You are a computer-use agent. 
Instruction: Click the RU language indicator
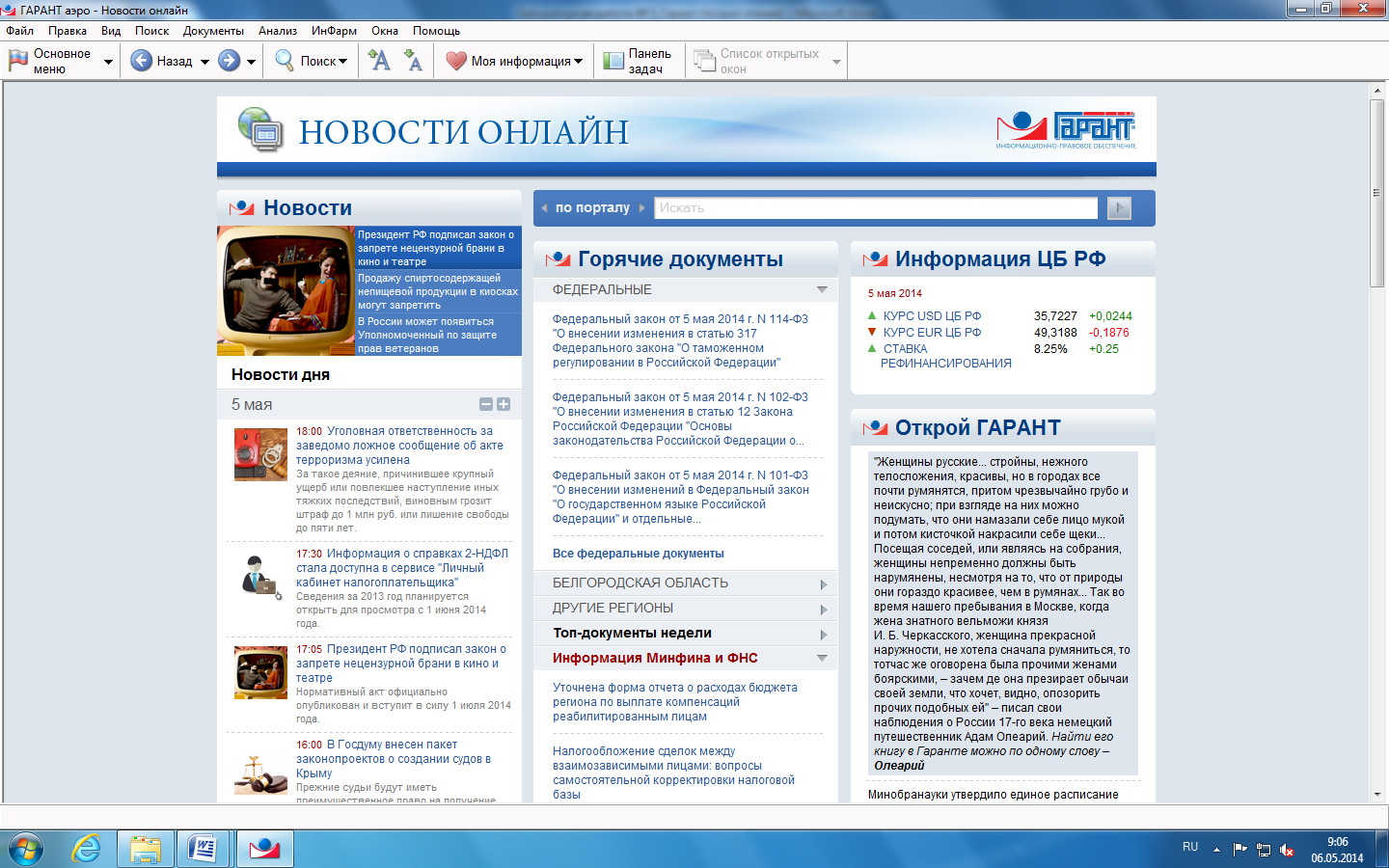[x=1190, y=847]
